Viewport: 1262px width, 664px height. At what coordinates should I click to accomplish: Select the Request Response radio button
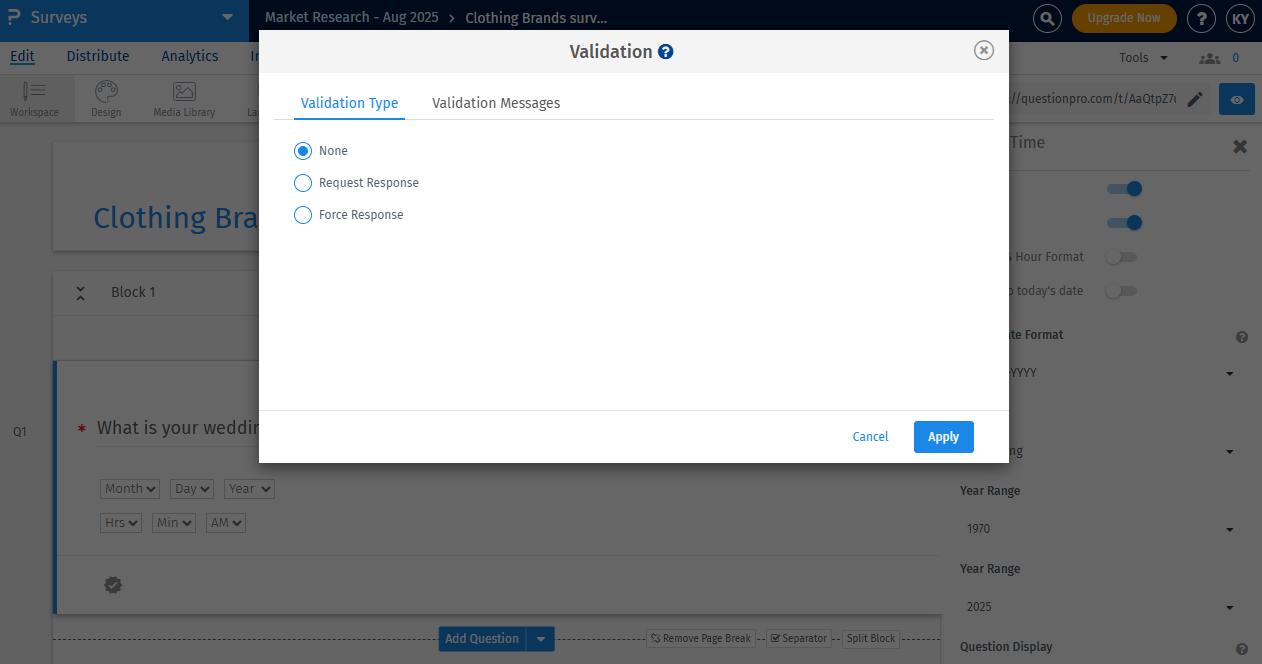coord(303,183)
